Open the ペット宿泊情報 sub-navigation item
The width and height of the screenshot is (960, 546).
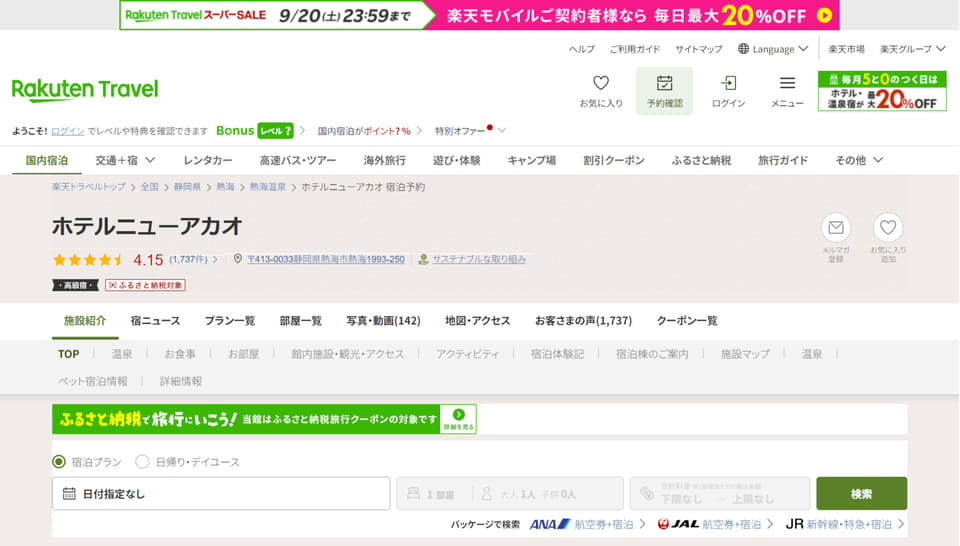pos(93,381)
